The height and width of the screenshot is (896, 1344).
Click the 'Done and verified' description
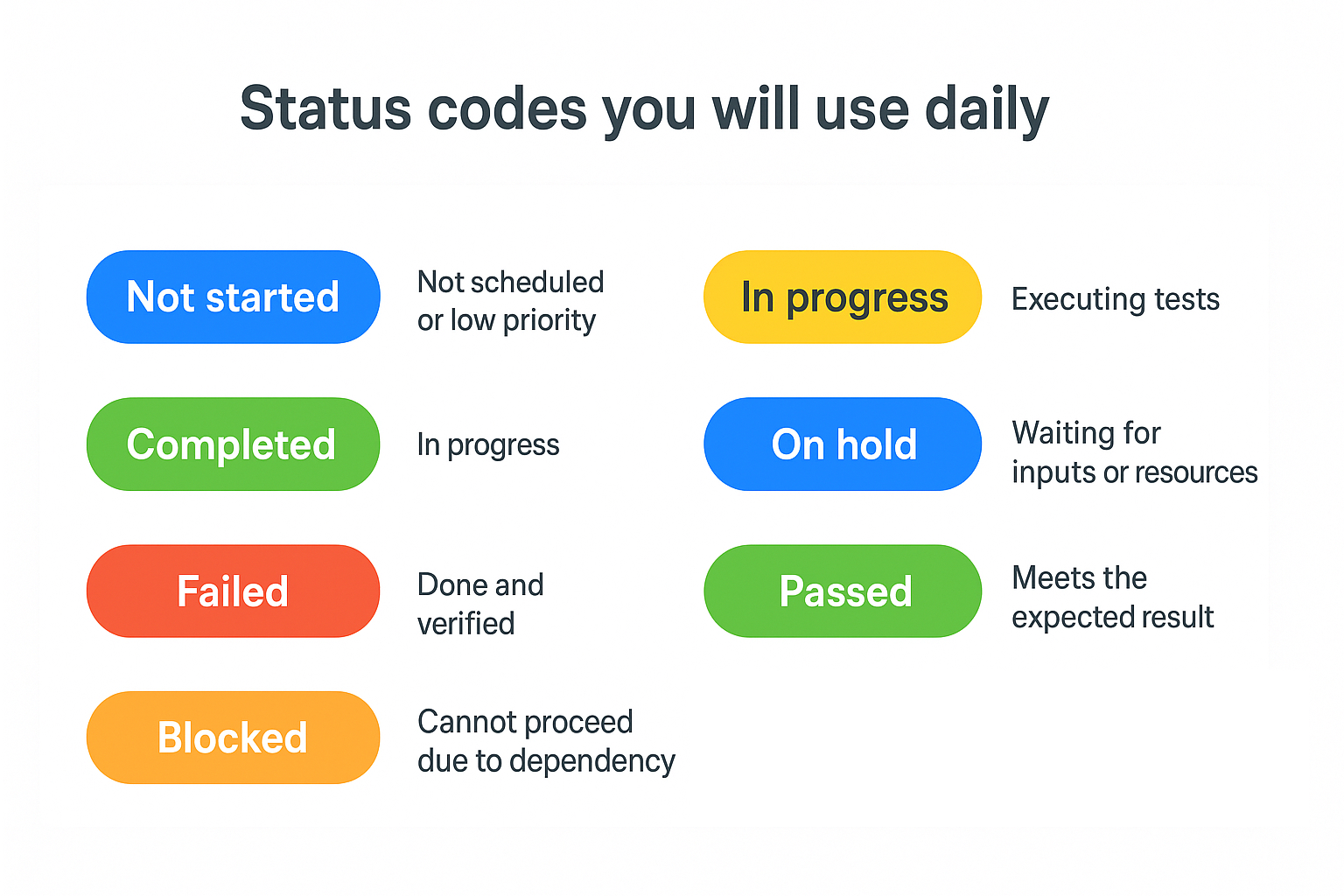tap(480, 604)
